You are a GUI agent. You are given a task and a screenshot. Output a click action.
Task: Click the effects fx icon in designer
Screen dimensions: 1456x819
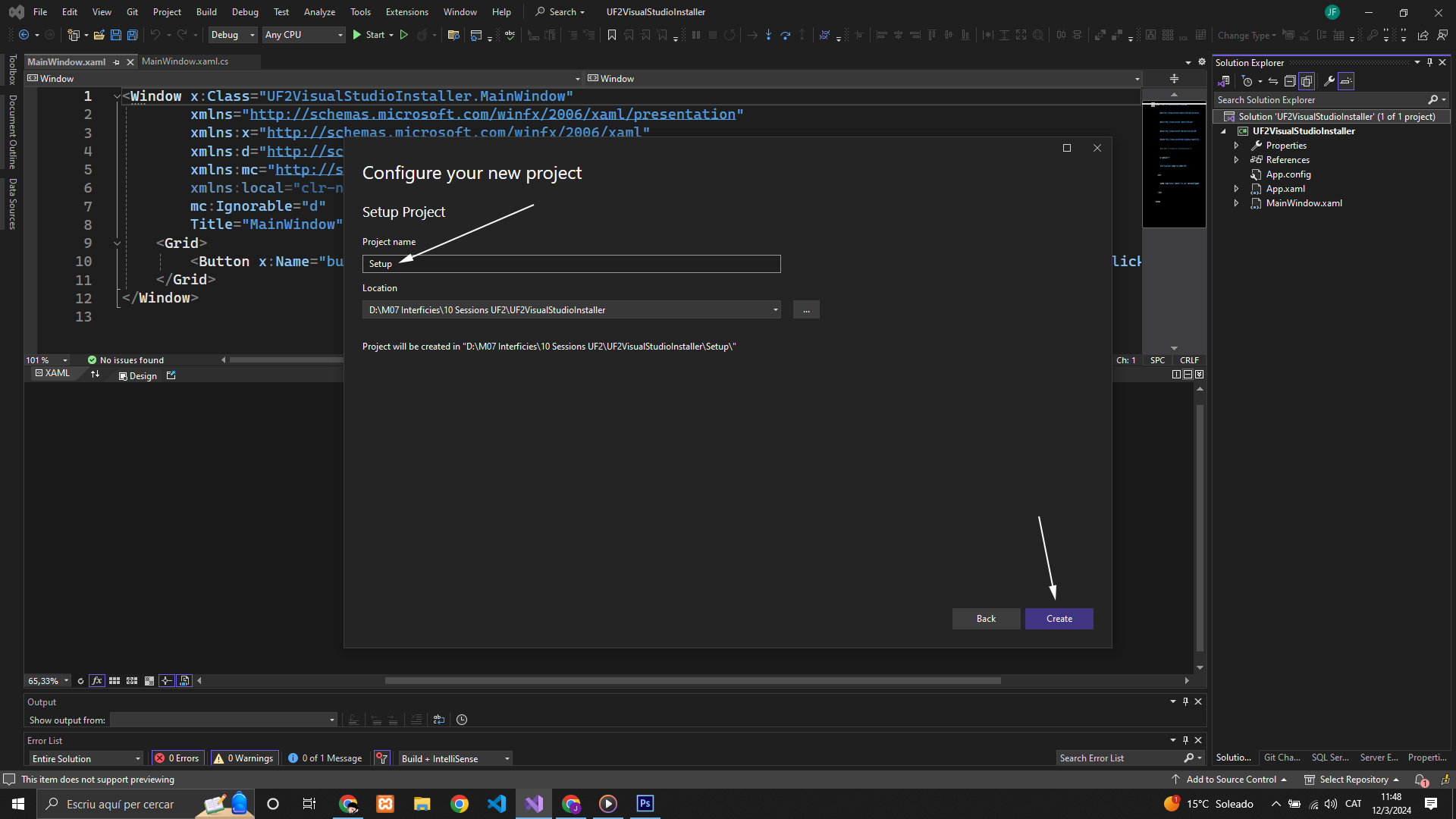pyautogui.click(x=97, y=681)
